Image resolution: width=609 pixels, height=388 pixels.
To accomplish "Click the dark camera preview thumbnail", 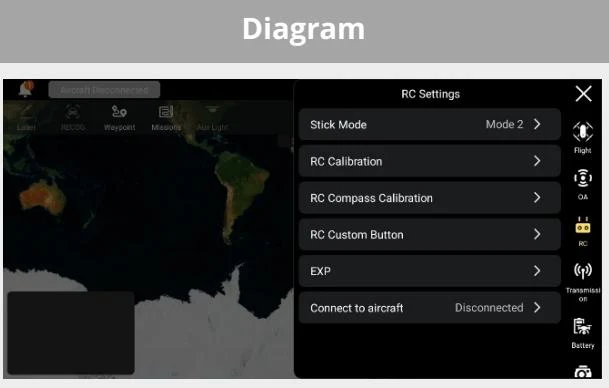I will coord(71,333).
